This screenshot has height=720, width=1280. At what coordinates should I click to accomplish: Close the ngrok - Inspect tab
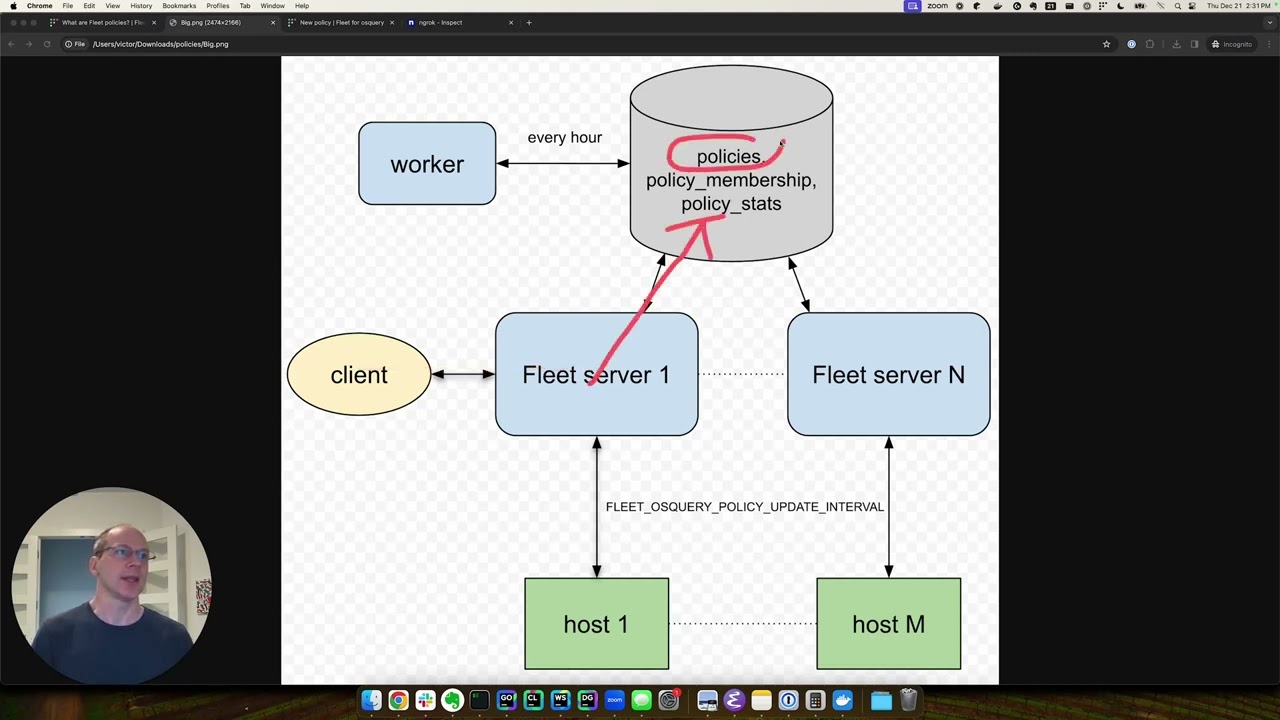511,22
